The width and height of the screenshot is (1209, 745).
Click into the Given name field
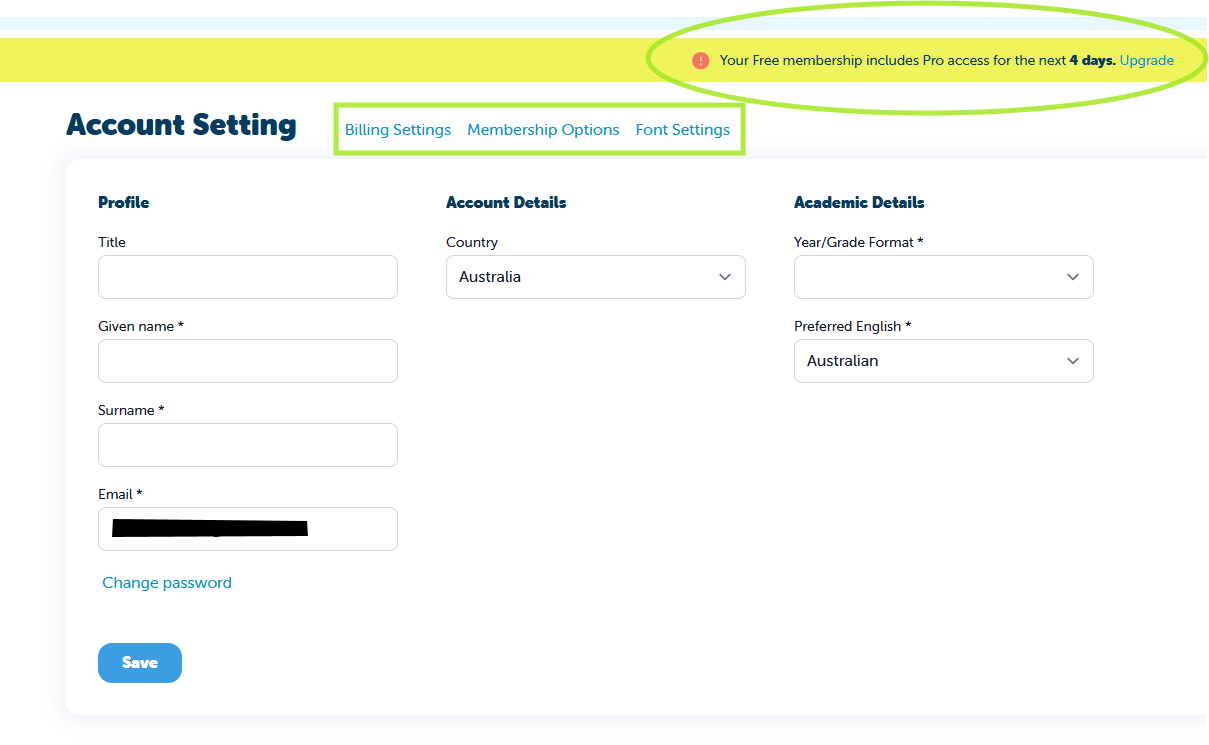(247, 361)
